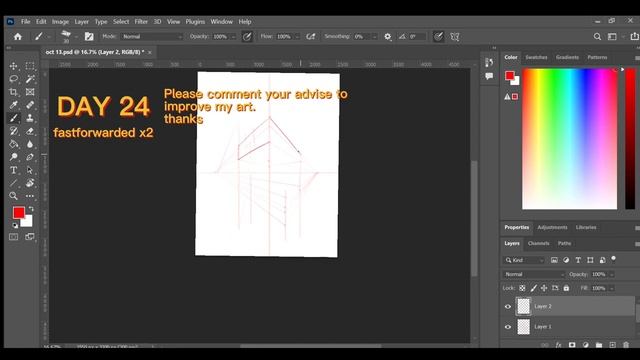
Task: Select the Pen tool
Action: (30, 157)
